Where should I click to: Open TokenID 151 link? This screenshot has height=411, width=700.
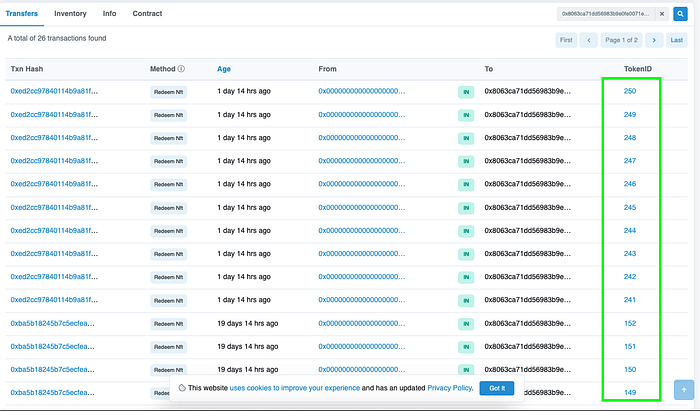[x=630, y=346]
